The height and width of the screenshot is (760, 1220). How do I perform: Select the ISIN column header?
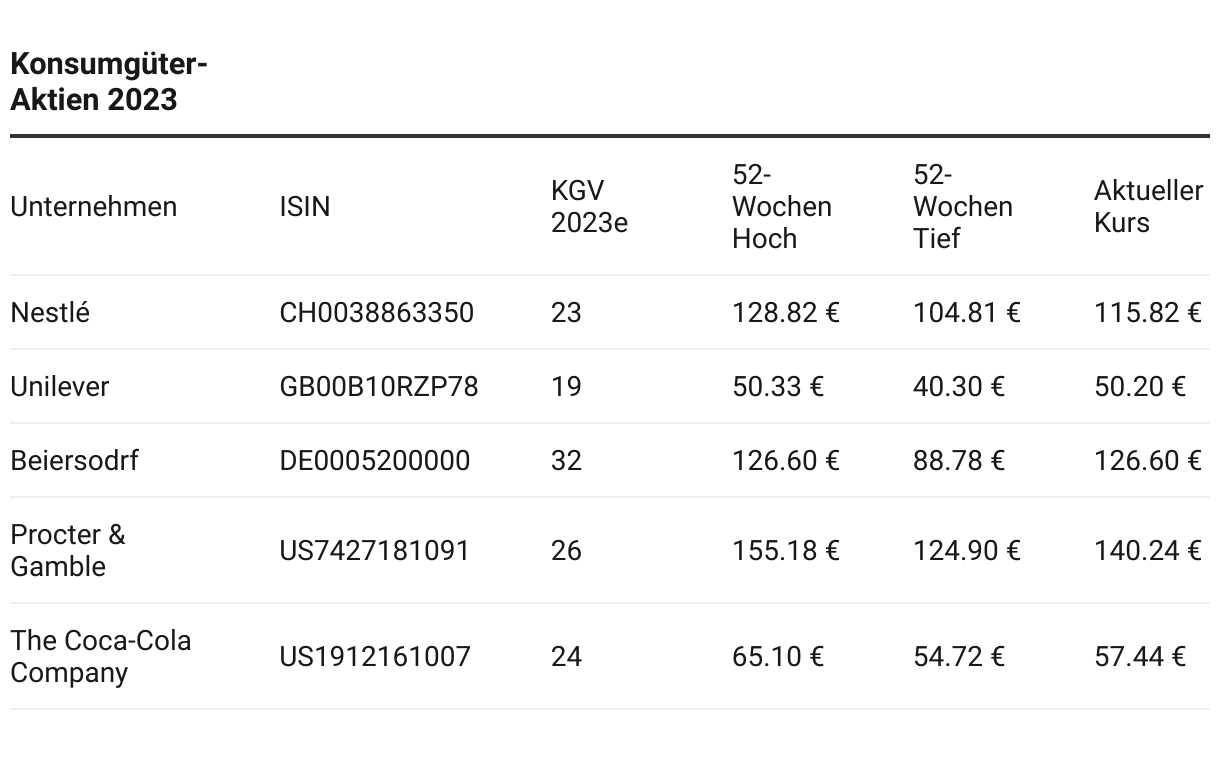click(x=305, y=207)
